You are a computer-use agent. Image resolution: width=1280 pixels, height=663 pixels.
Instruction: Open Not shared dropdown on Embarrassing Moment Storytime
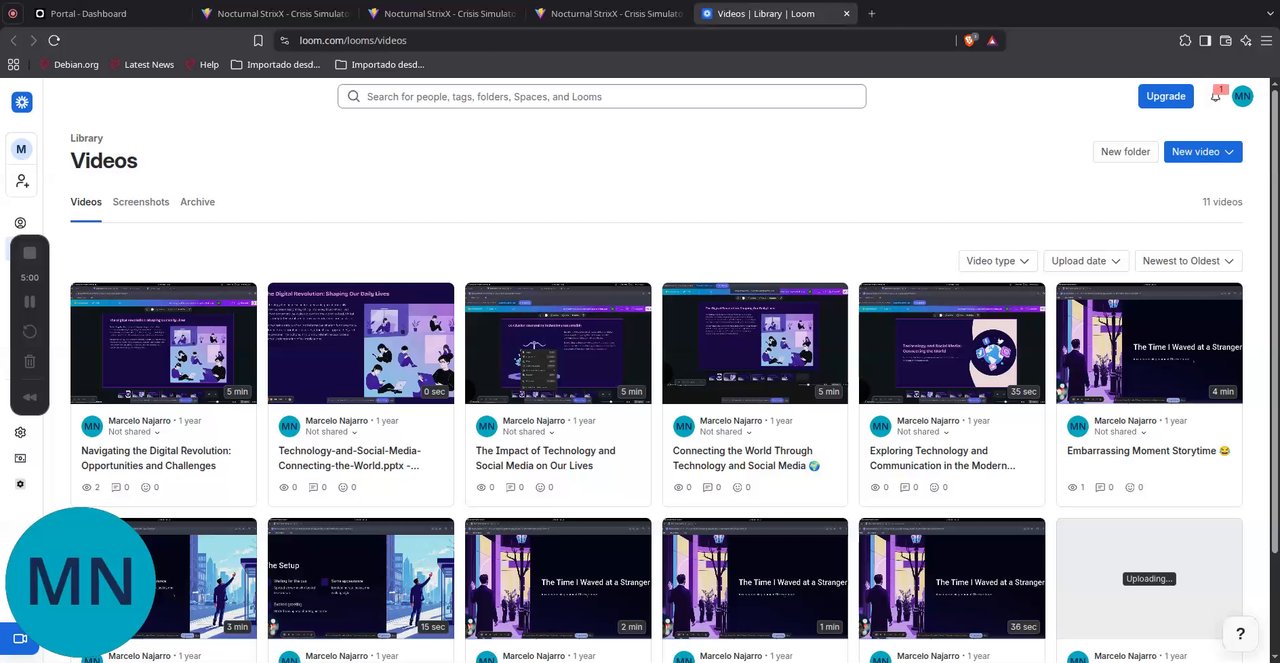coord(1120,432)
